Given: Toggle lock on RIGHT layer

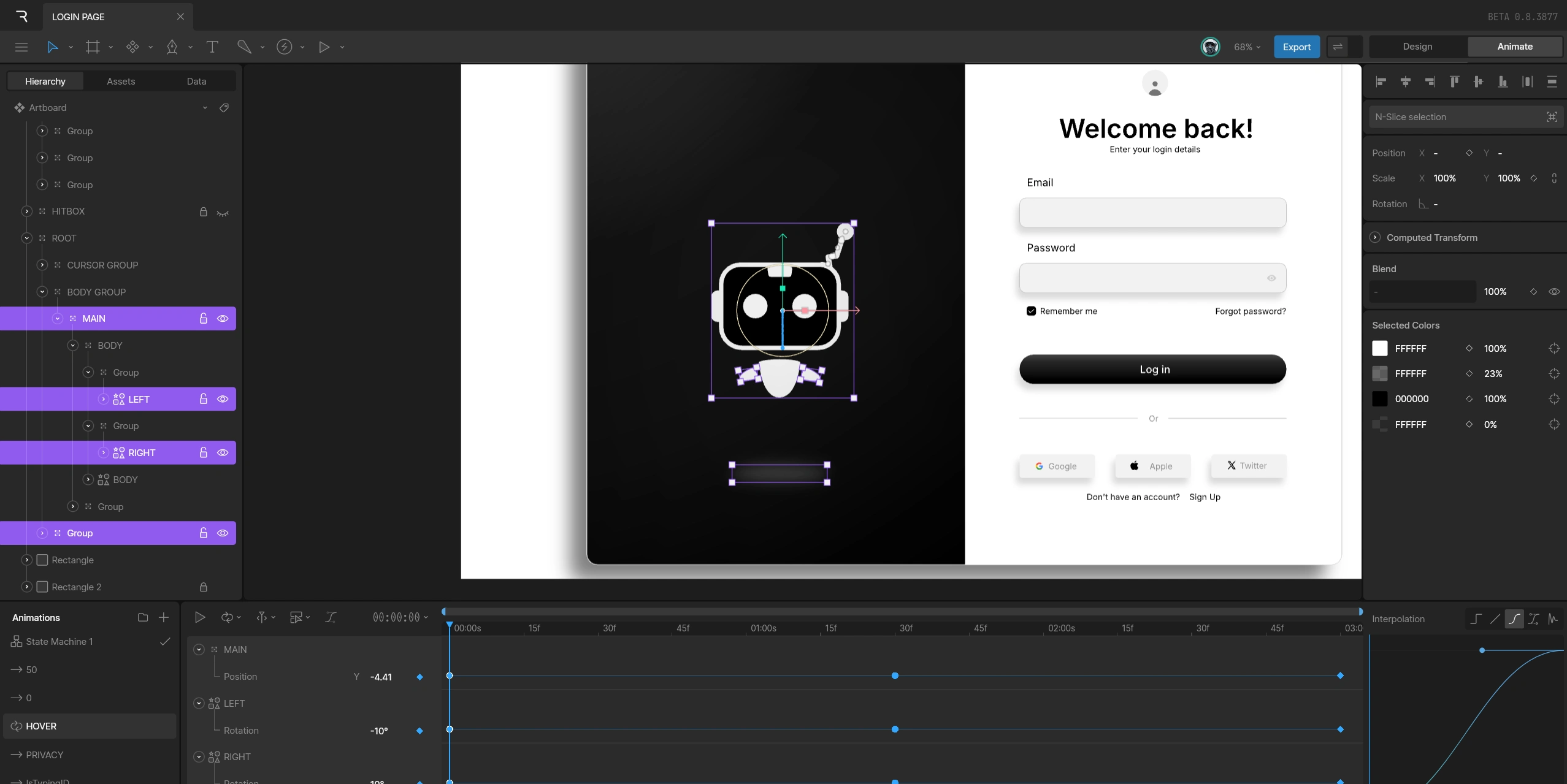Looking at the screenshot, I should (203, 452).
